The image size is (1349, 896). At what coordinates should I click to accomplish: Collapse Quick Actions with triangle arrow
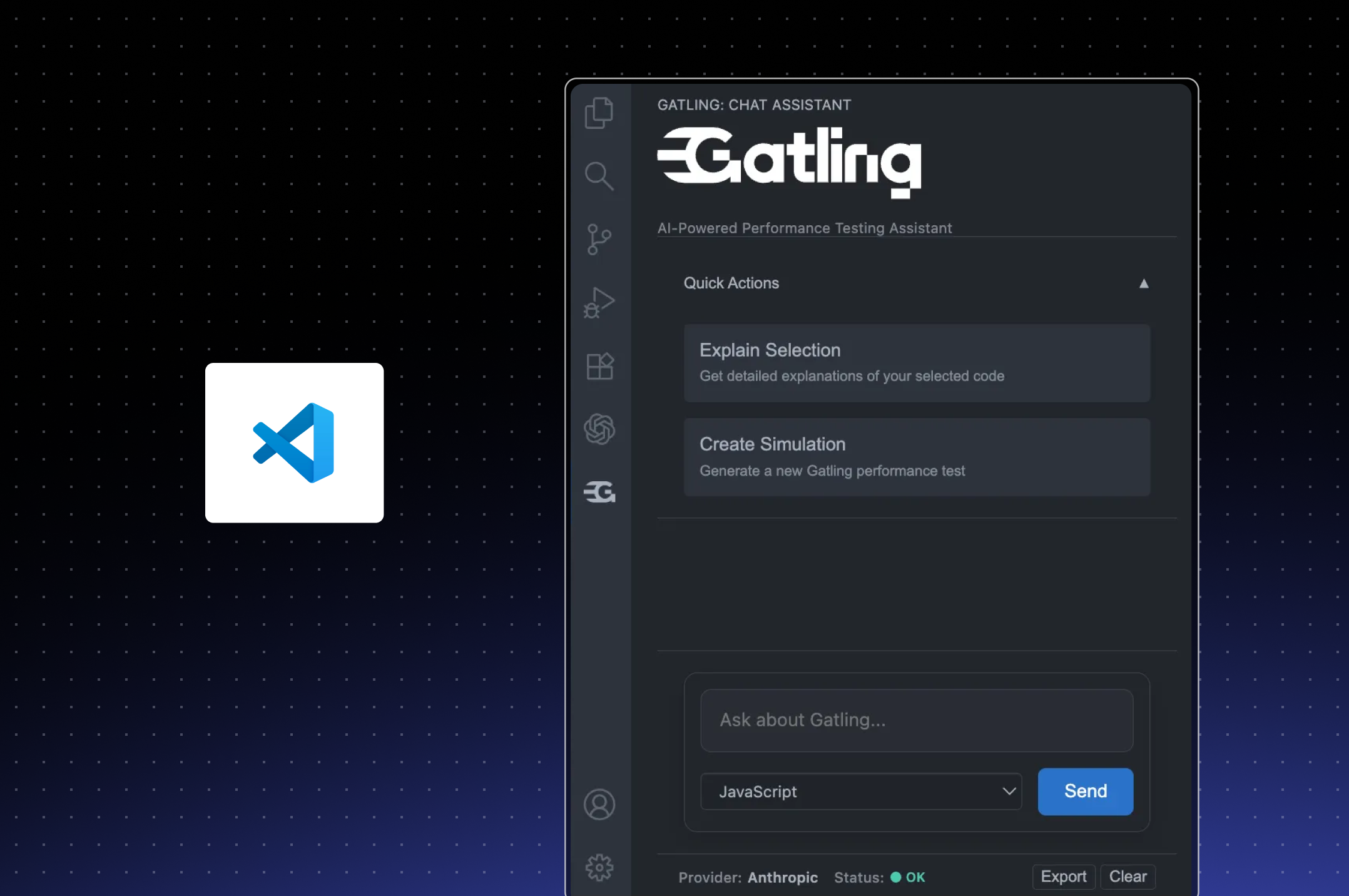(1144, 283)
